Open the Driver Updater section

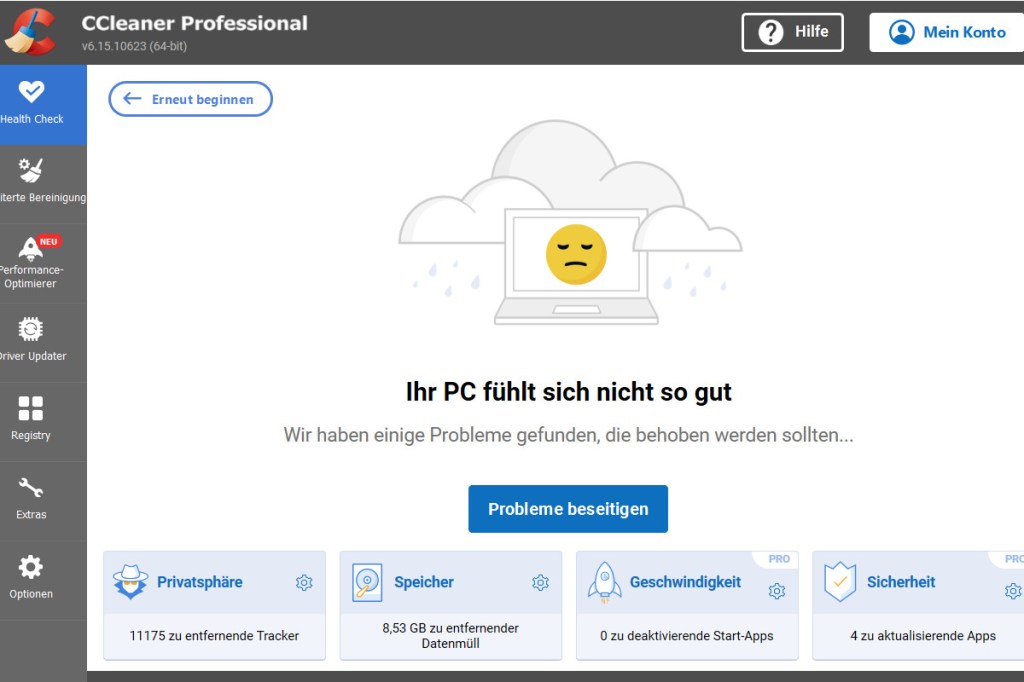tap(43, 343)
